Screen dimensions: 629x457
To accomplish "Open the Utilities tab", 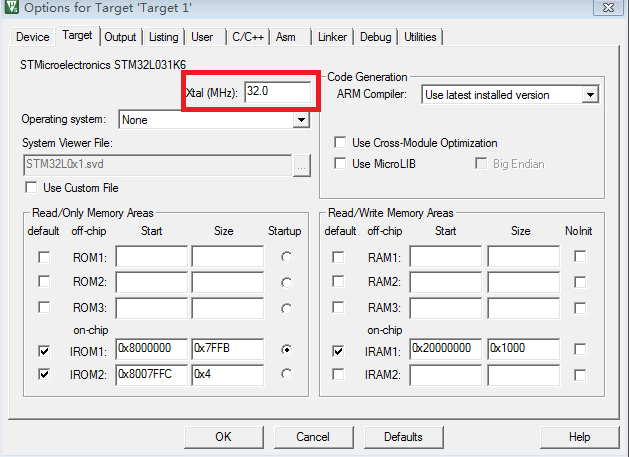I will click(x=420, y=37).
